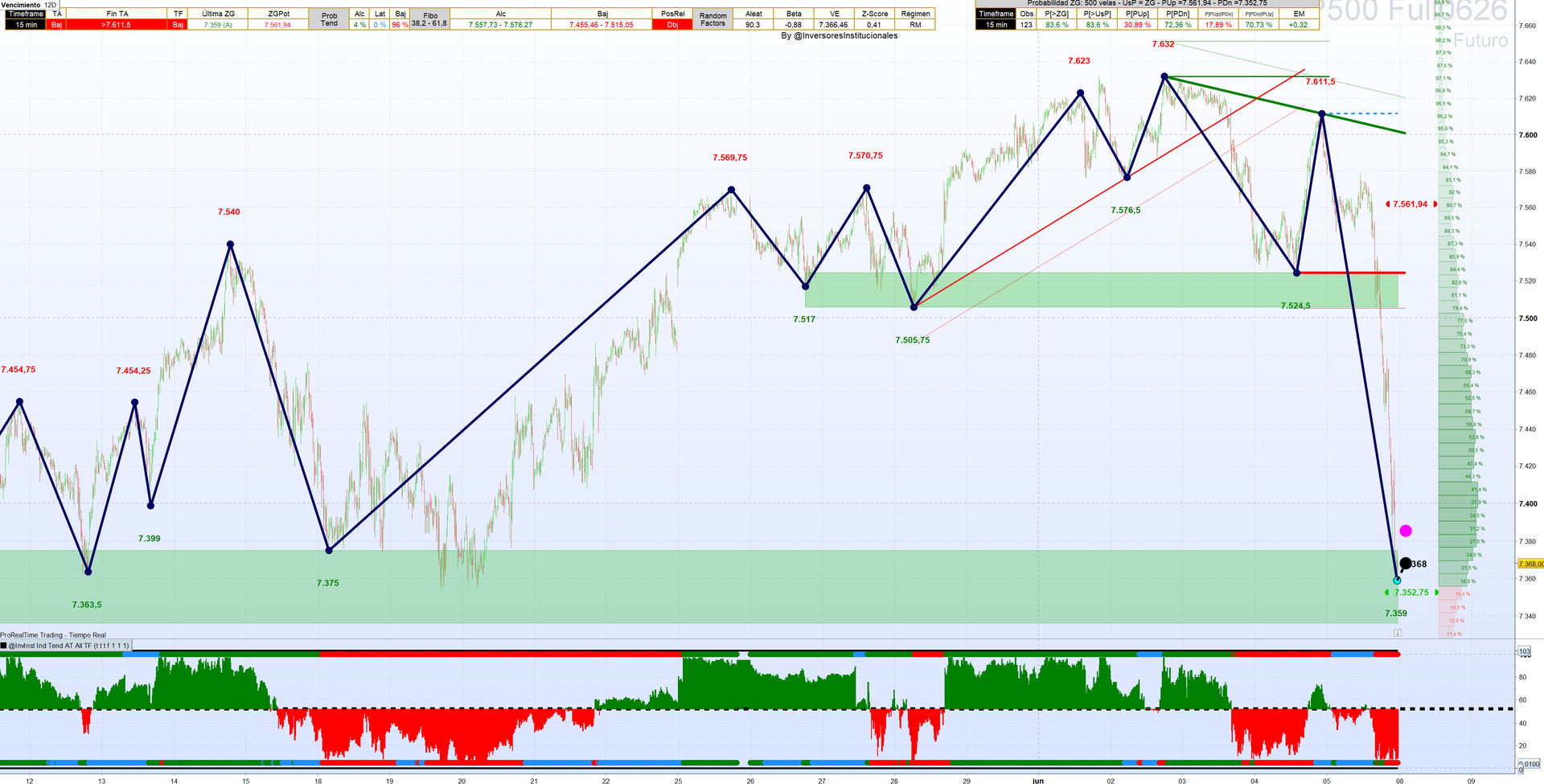This screenshot has height=784, width=1544.
Task: Click the red 30,89 % P[PUp] value
Action: 1137,25
